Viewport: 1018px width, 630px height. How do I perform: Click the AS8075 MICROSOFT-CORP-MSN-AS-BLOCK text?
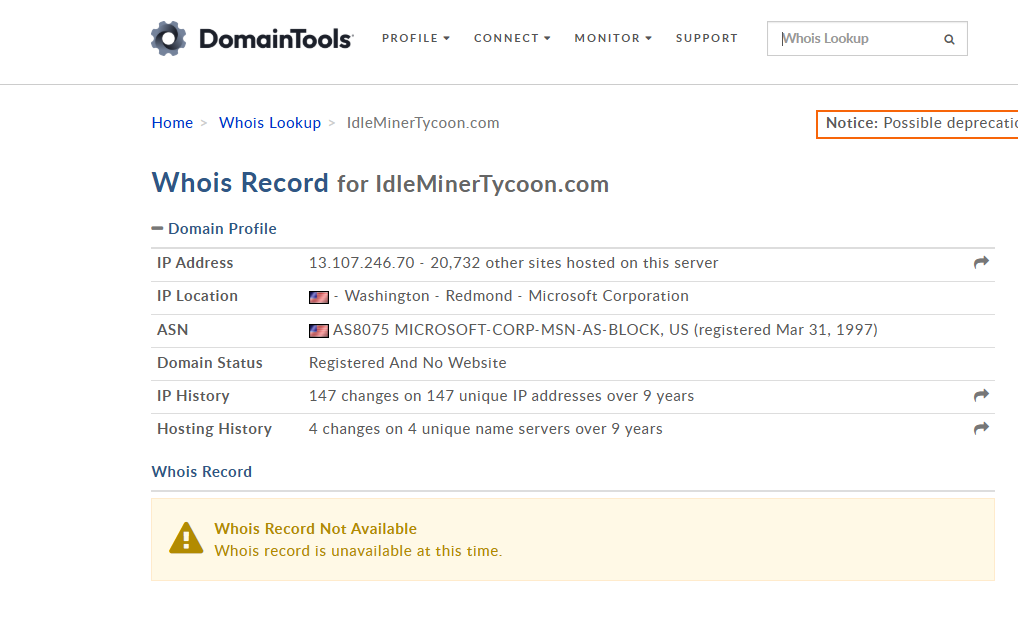498,329
